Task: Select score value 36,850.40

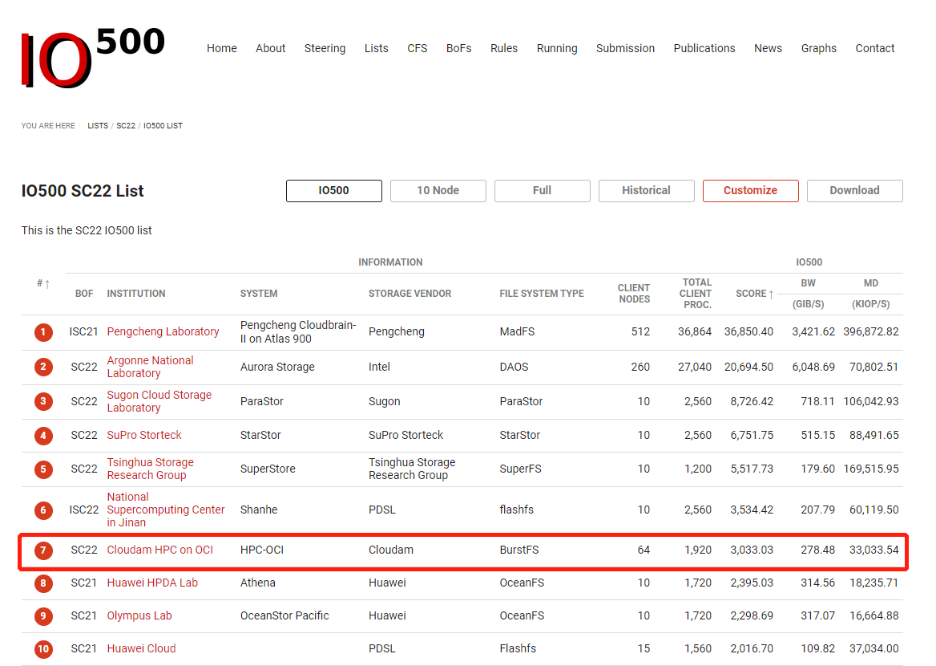Action: (749, 332)
